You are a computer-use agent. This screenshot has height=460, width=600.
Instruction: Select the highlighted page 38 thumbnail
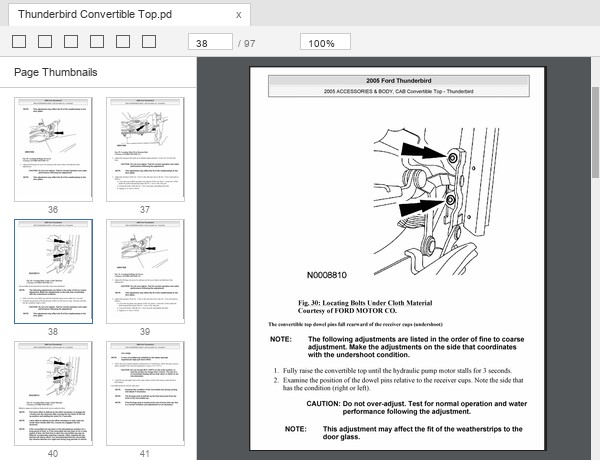pos(54,271)
